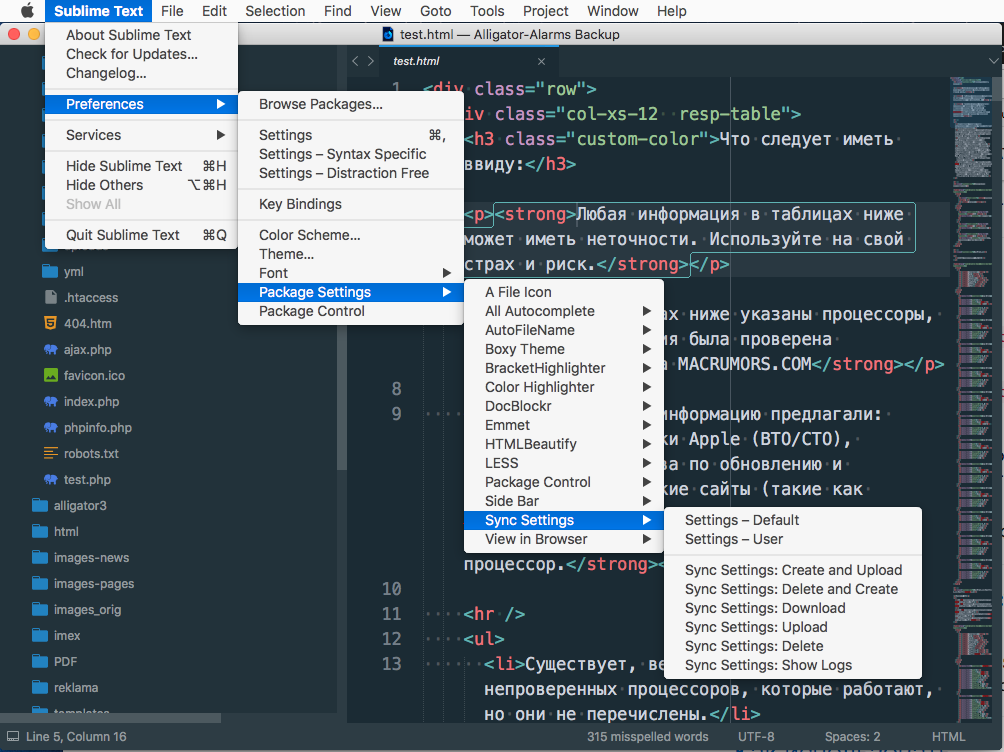The height and width of the screenshot is (752, 1004).
Task: Click the robots.txt text file icon
Action: click(x=51, y=454)
